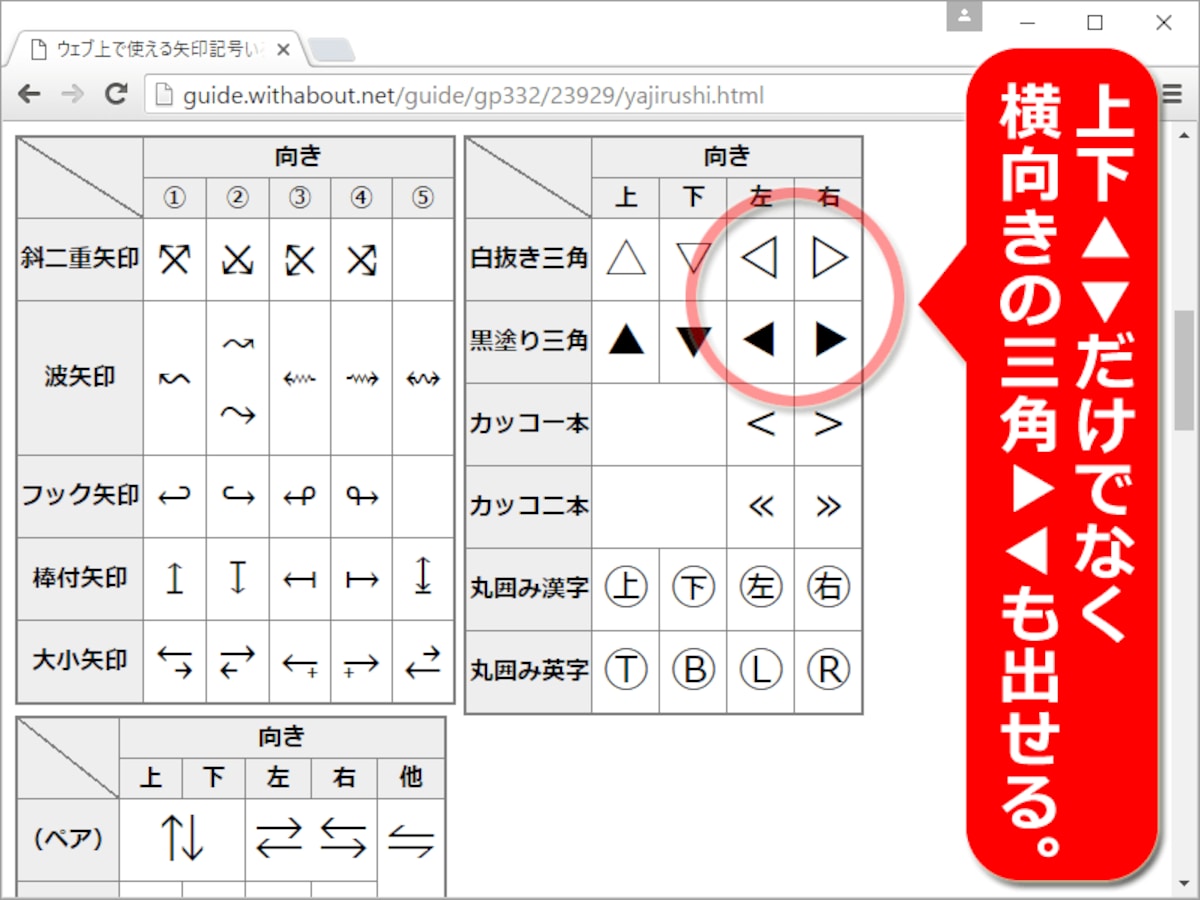The width and height of the screenshot is (1200, 900).
Task: Select the フック矢印 symbol in column ②
Action: (238, 495)
